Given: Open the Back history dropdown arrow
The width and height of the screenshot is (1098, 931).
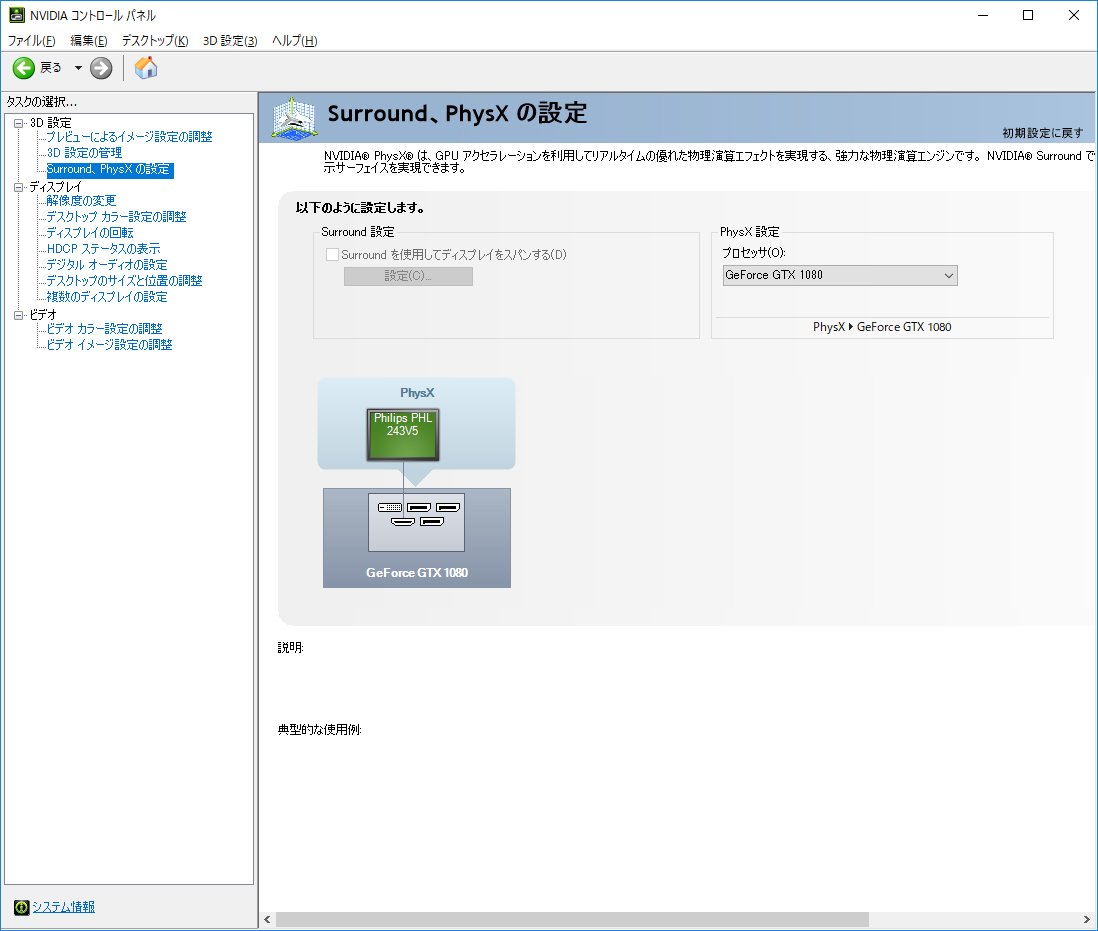Looking at the screenshot, I should pos(78,68).
